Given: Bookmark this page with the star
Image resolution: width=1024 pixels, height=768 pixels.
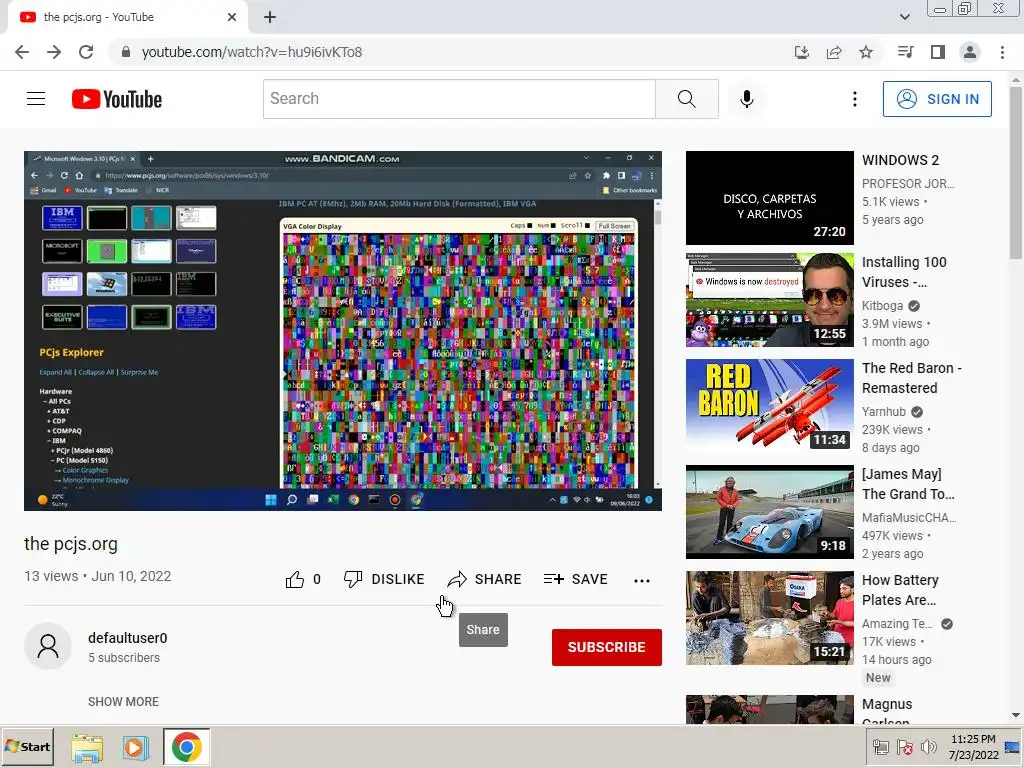Looking at the screenshot, I should pos(866,52).
